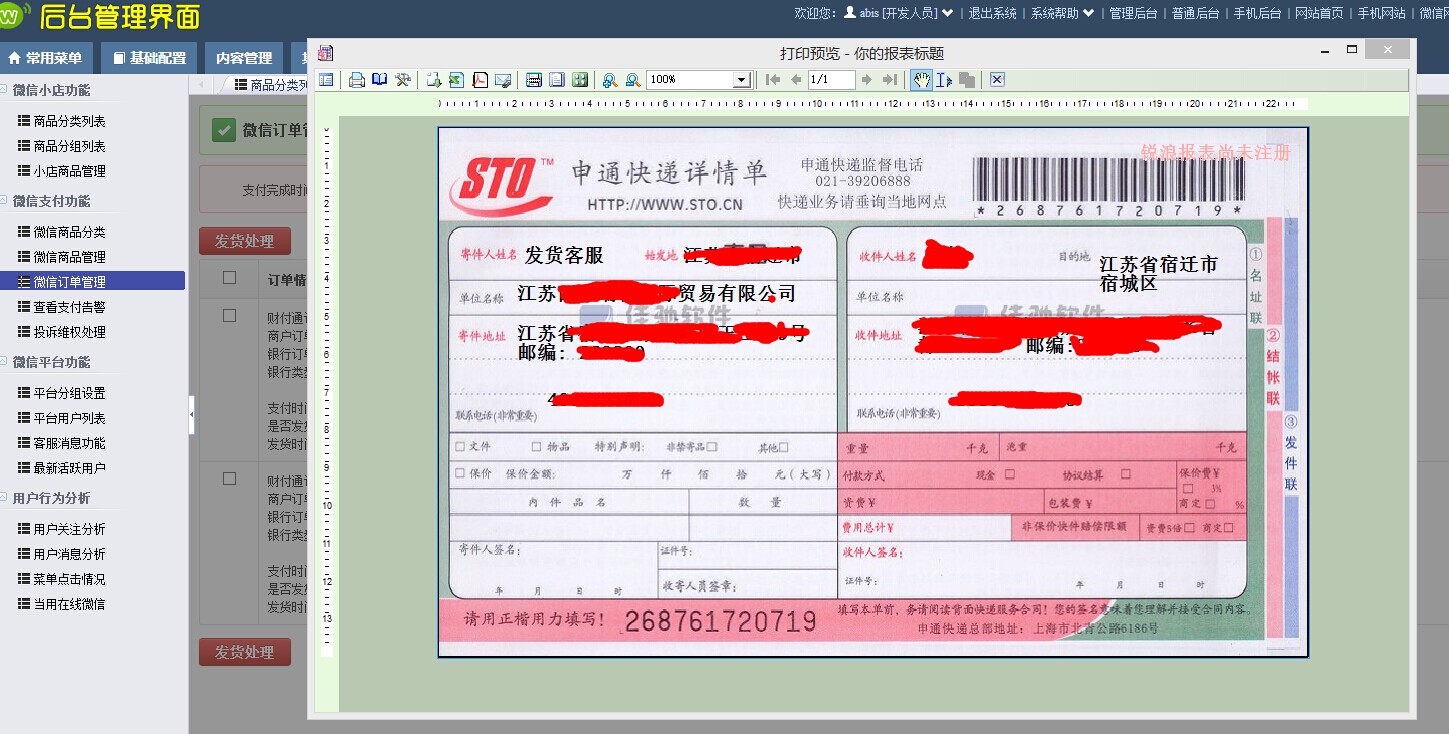This screenshot has width=1449, height=734.
Task: Check the select-all checkbox in order table header
Action: pos(230,278)
